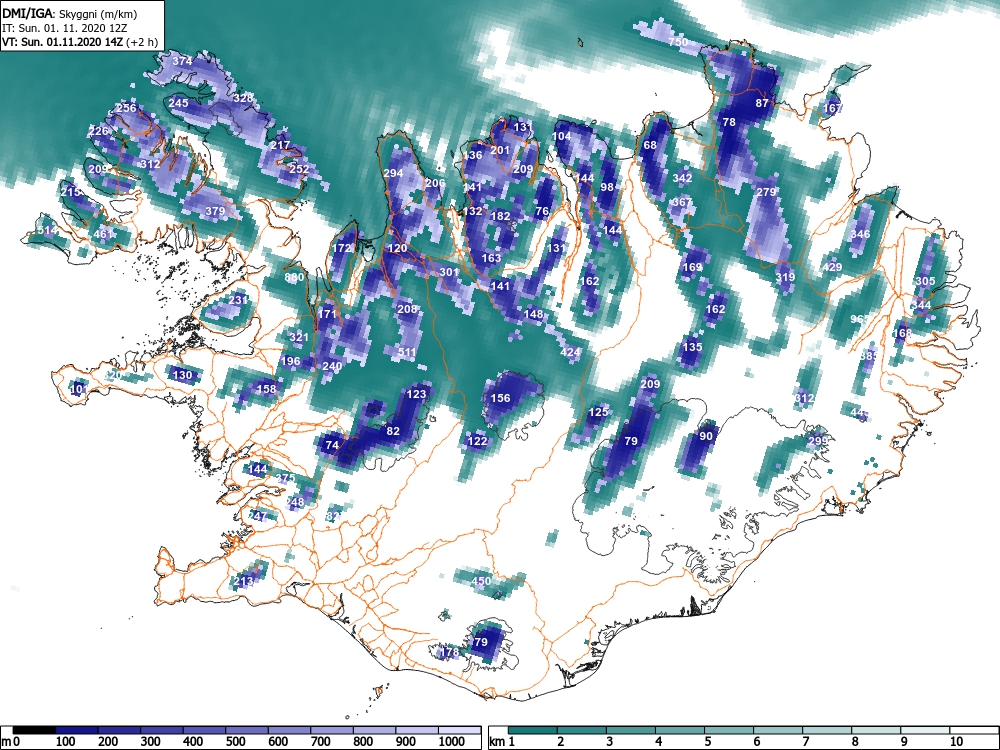Viewport: 1000px width, 750px height.
Task: Click the 90 visibility value
Action: (x=706, y=436)
